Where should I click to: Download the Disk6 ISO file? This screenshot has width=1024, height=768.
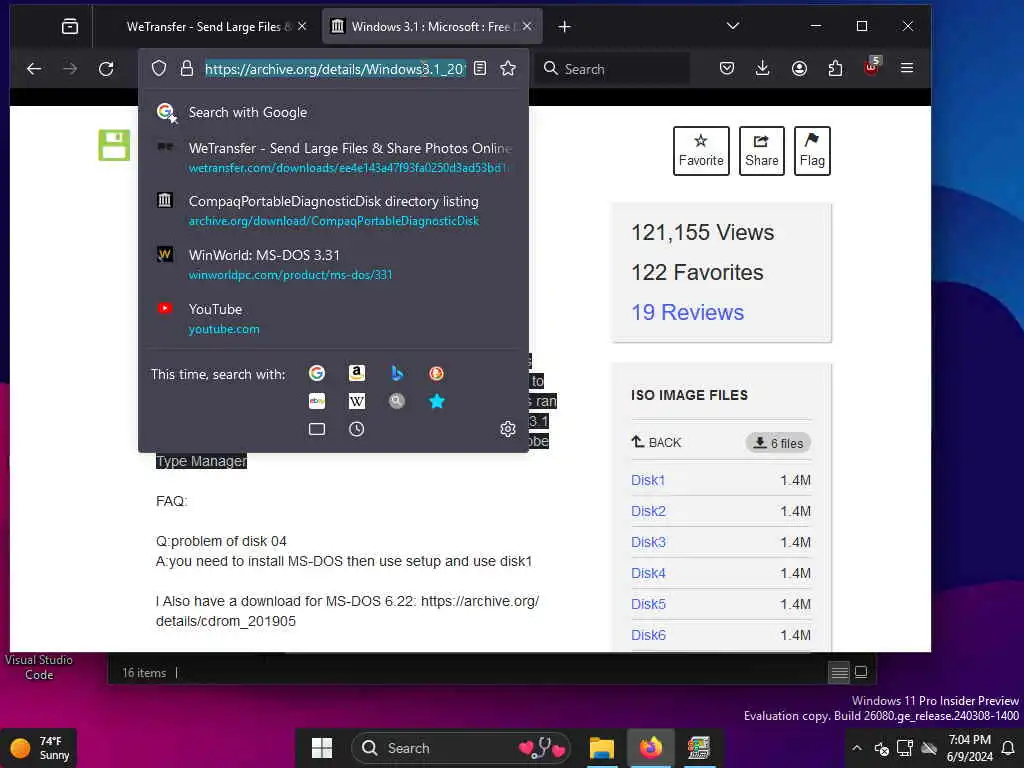point(648,635)
